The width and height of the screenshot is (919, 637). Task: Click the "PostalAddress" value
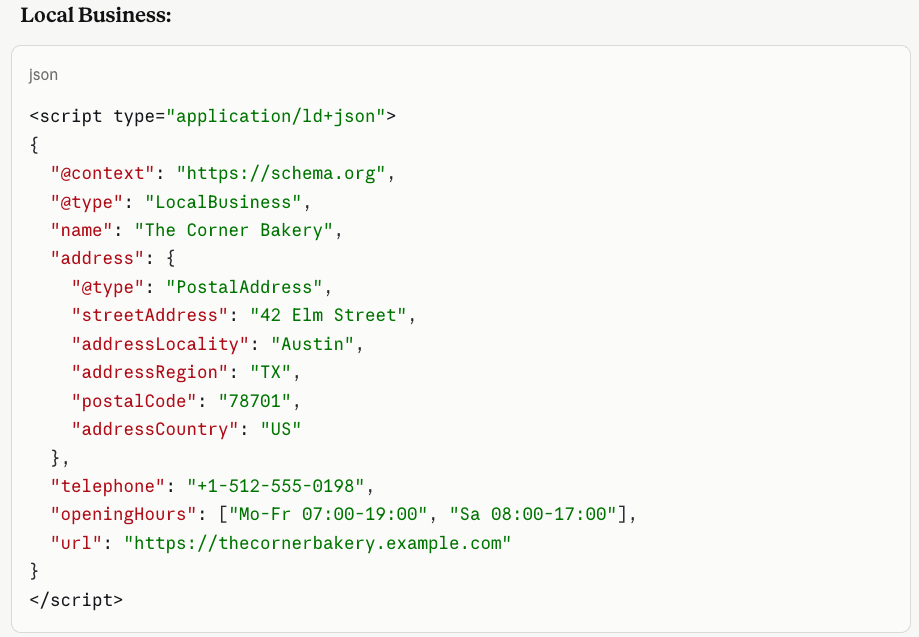coord(244,287)
